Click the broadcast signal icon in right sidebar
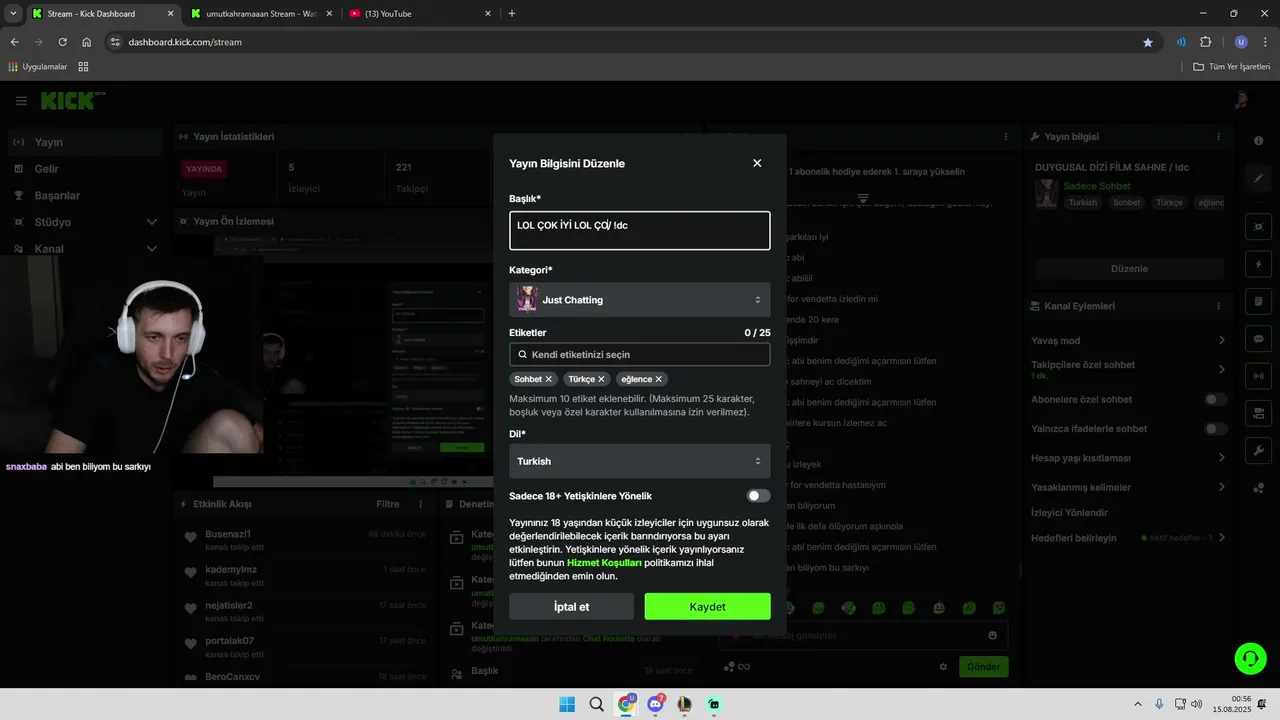The image size is (1280, 720). pyautogui.click(x=1258, y=376)
